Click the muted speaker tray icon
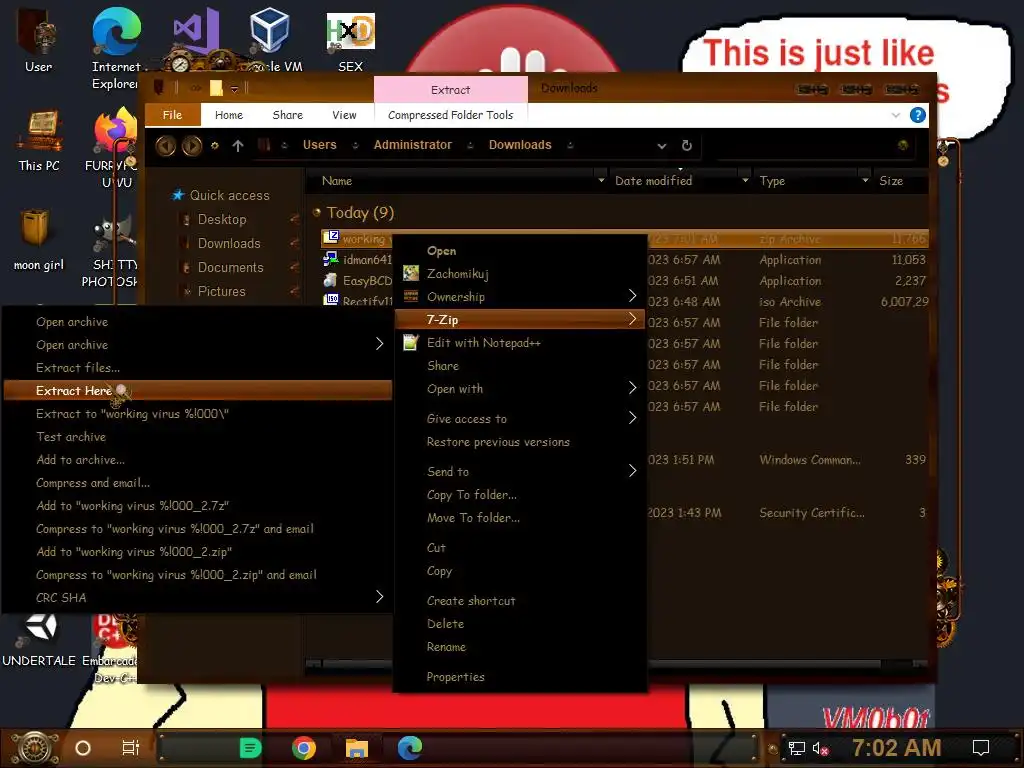Viewport: 1024px width, 768px height. [821, 748]
